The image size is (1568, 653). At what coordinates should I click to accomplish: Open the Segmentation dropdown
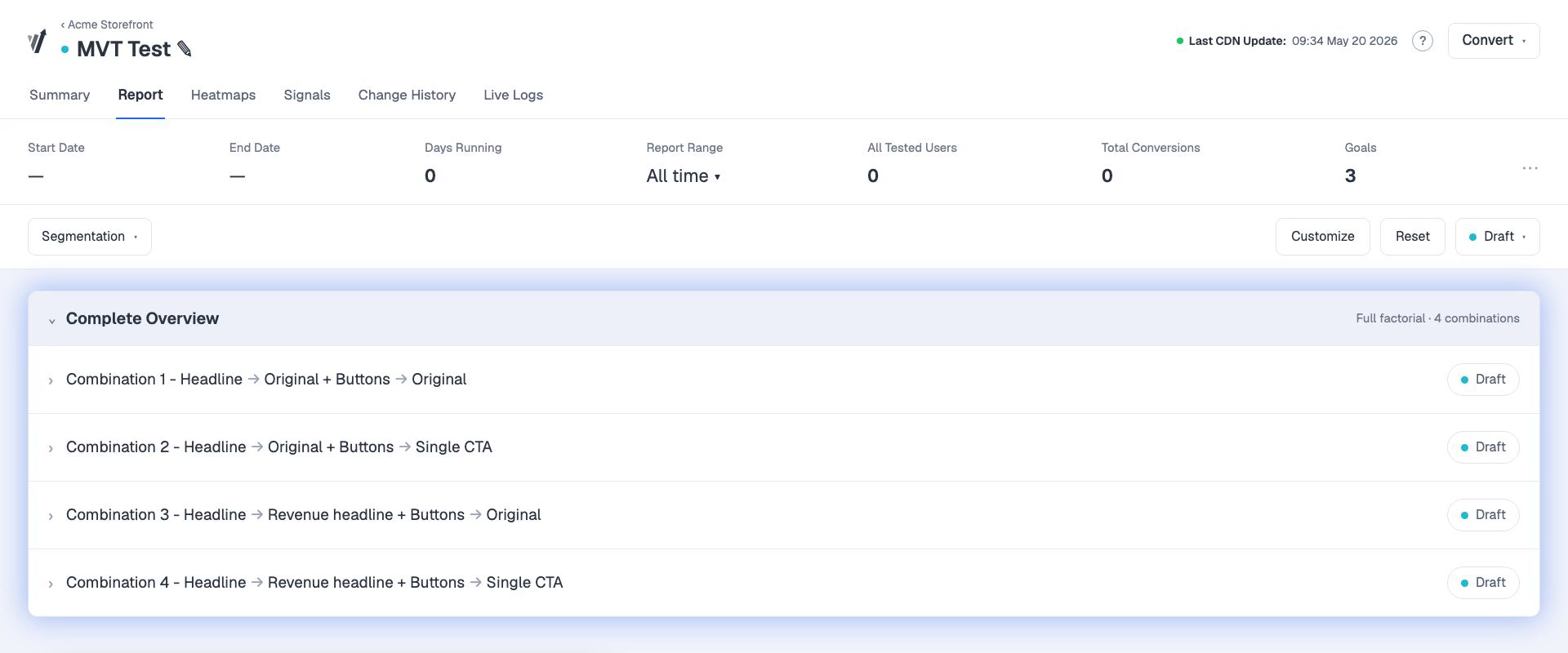[x=90, y=237]
